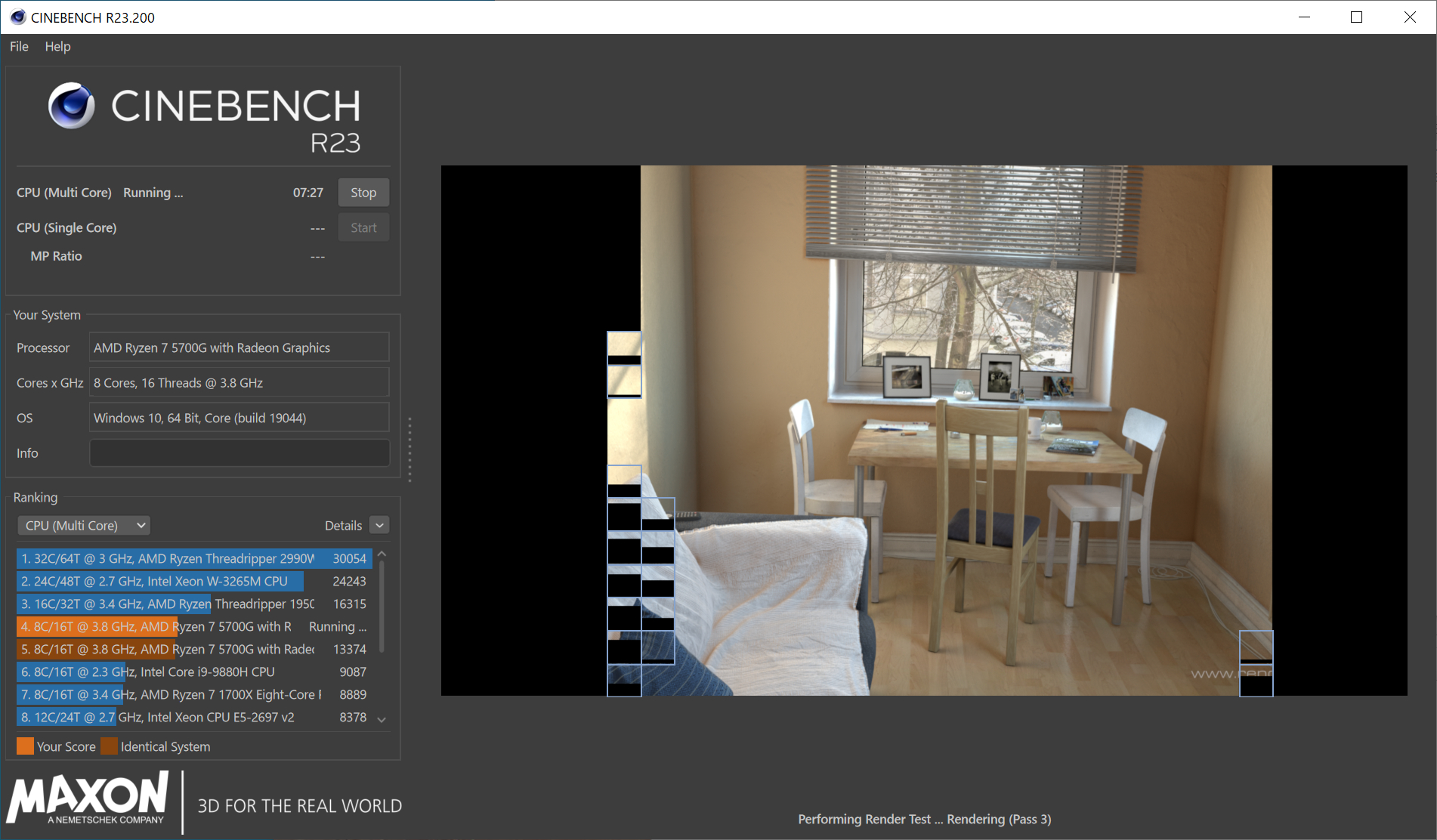Click ranking list scroll up arrow
Screen dimensions: 1437x840
point(382,554)
